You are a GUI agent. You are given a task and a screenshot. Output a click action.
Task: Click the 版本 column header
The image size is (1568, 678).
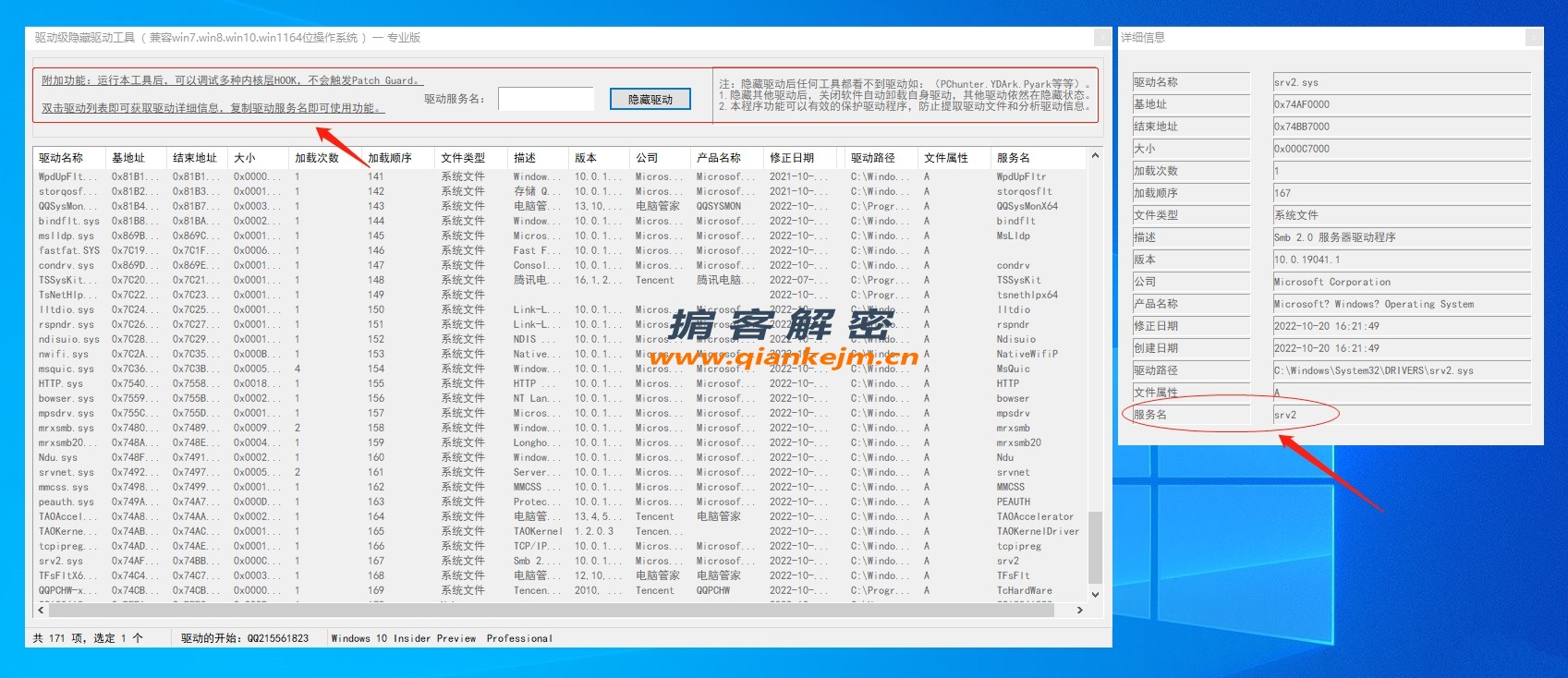(x=599, y=158)
